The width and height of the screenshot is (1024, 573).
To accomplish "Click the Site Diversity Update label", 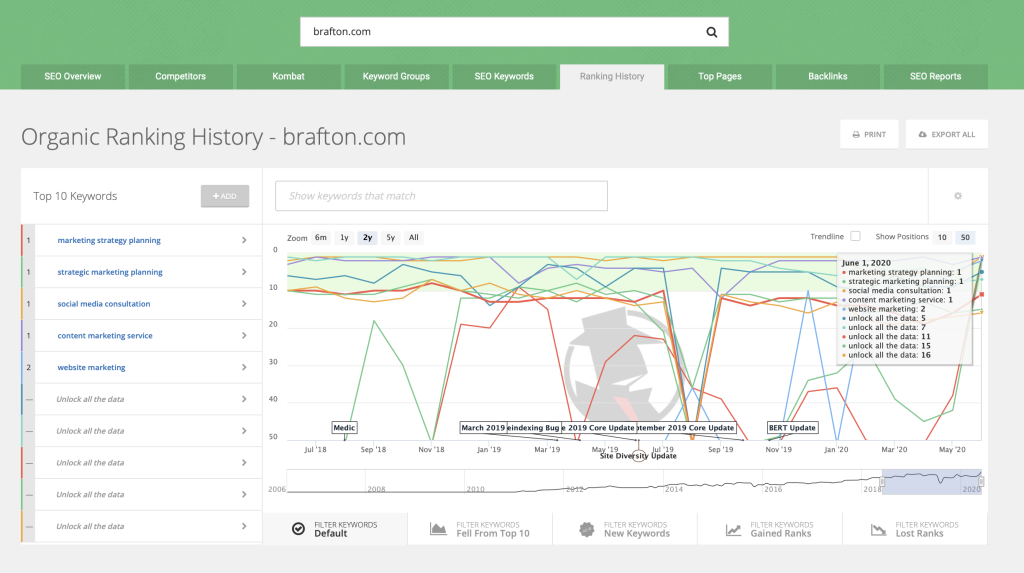I will click(638, 456).
